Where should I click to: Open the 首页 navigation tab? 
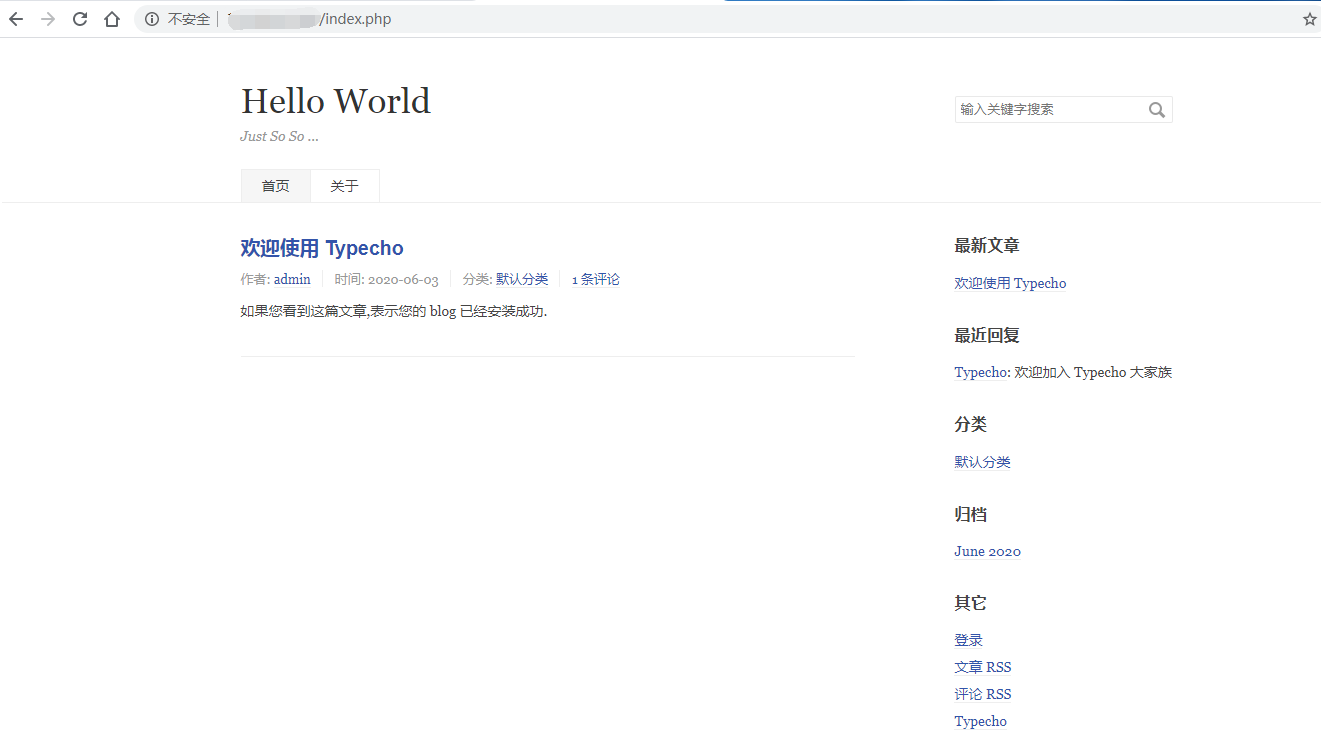276,186
